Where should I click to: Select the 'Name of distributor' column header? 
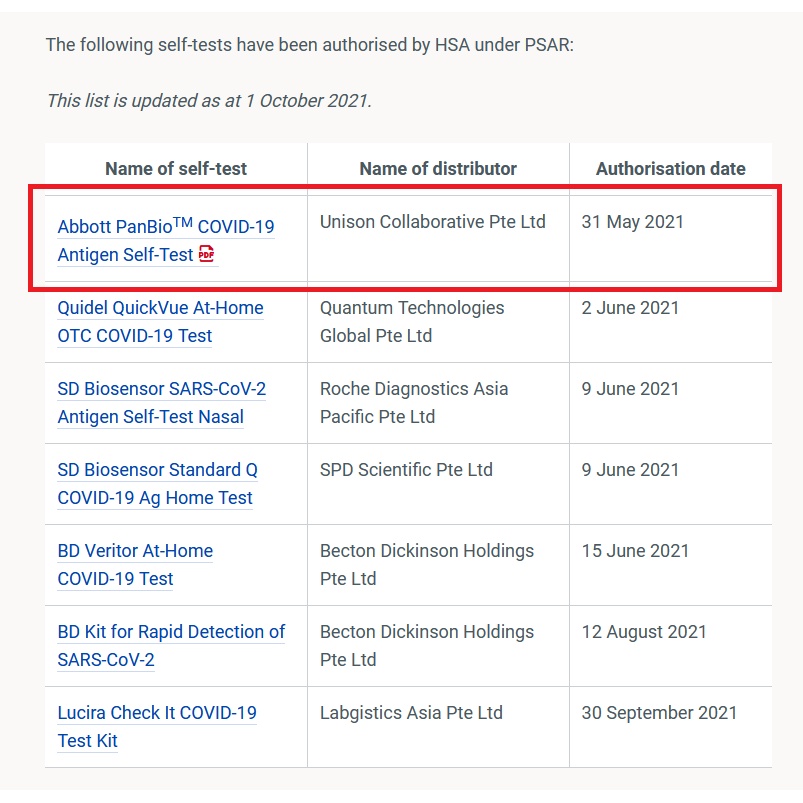pyautogui.click(x=438, y=169)
